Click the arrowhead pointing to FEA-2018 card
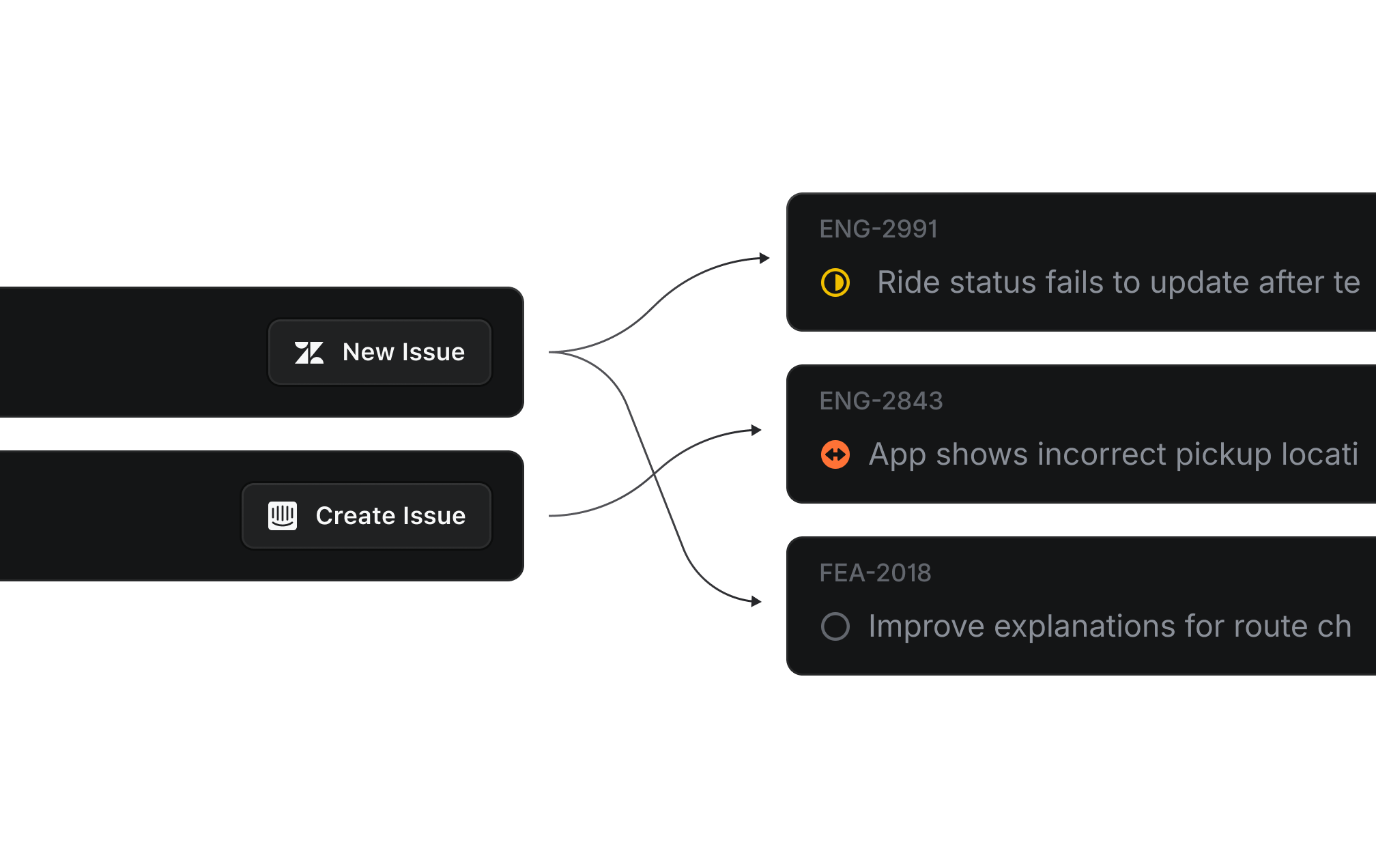Image resolution: width=1376 pixels, height=868 pixels. click(x=756, y=601)
